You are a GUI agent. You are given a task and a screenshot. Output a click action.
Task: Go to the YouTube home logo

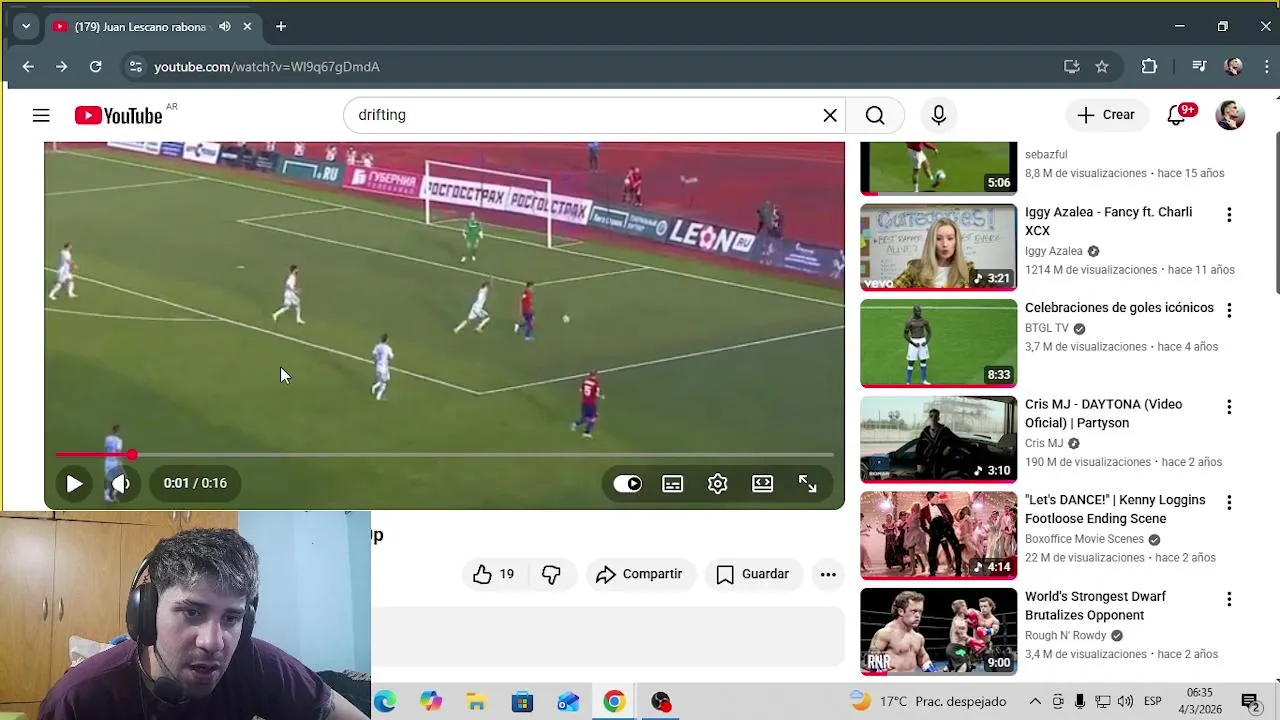[x=118, y=116]
